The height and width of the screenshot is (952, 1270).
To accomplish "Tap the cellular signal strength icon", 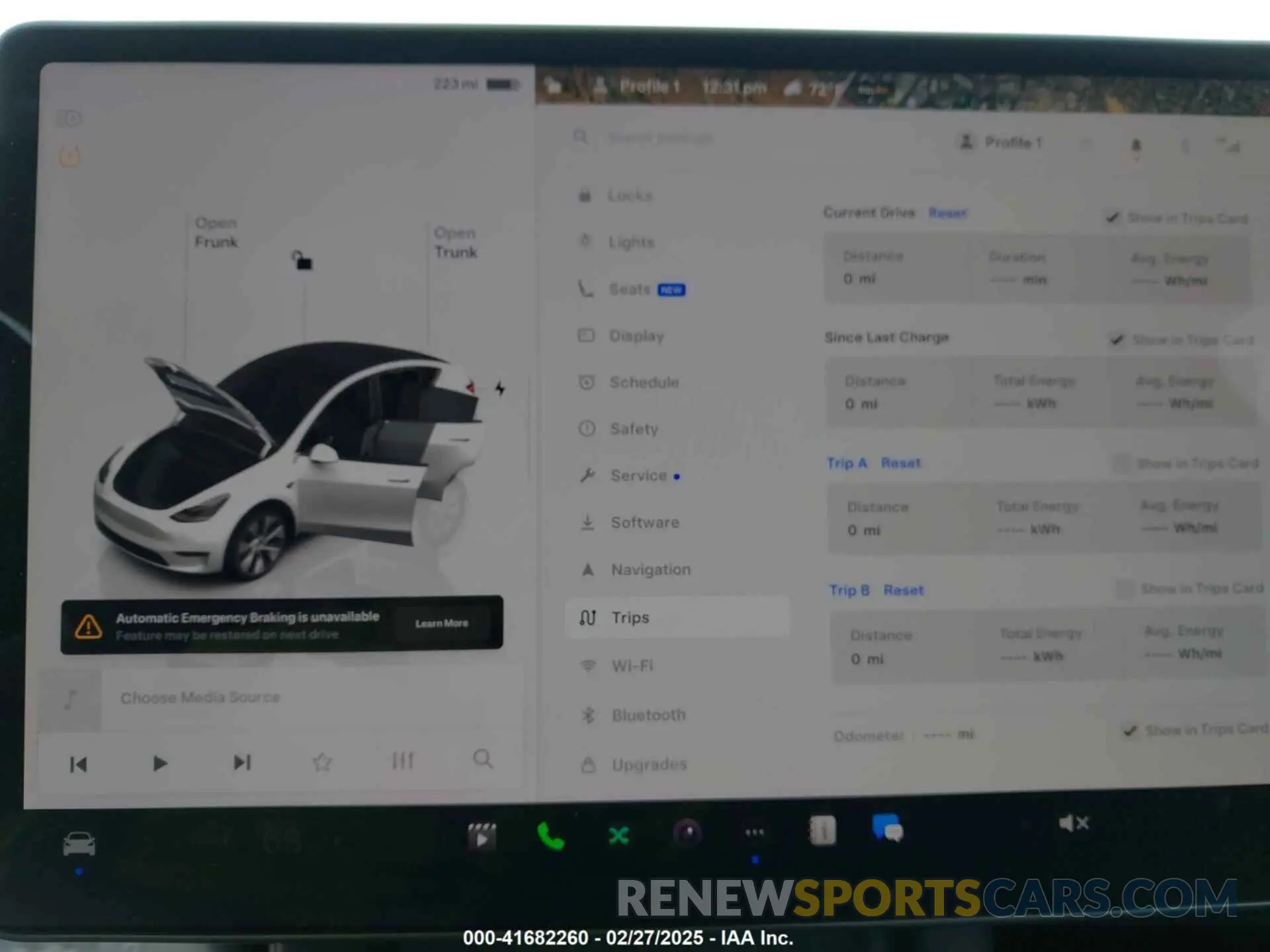I will 1229,145.
